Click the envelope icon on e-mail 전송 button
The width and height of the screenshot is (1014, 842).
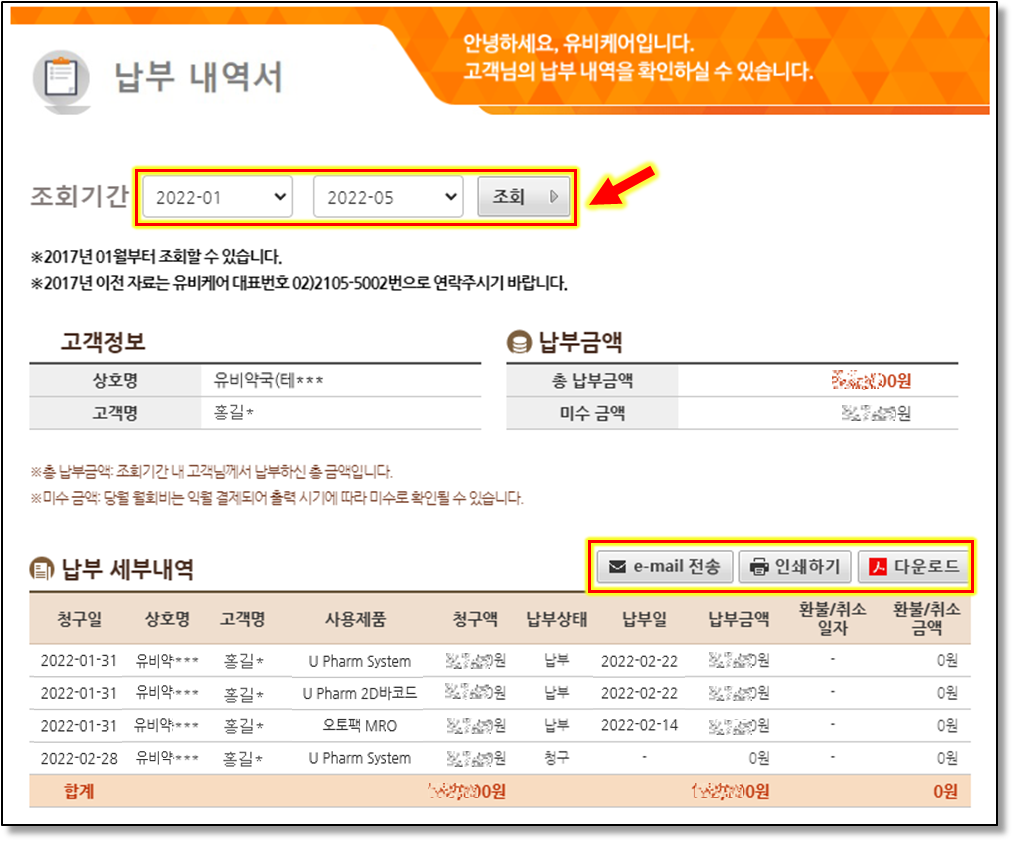click(x=617, y=567)
